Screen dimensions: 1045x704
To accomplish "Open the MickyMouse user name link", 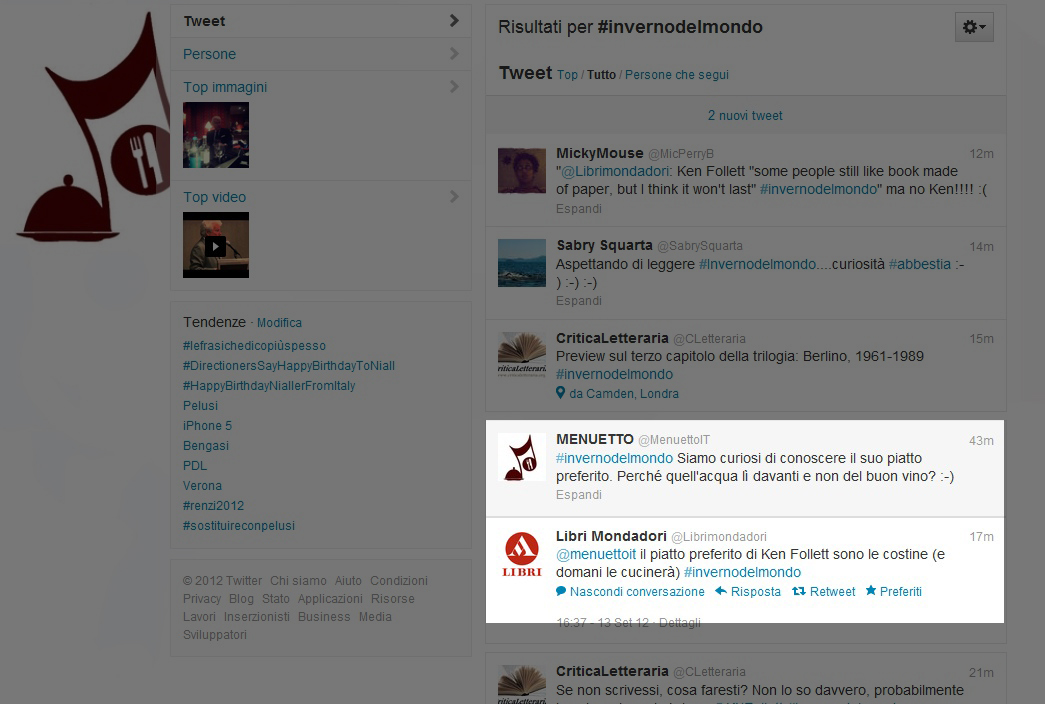I will (x=600, y=153).
